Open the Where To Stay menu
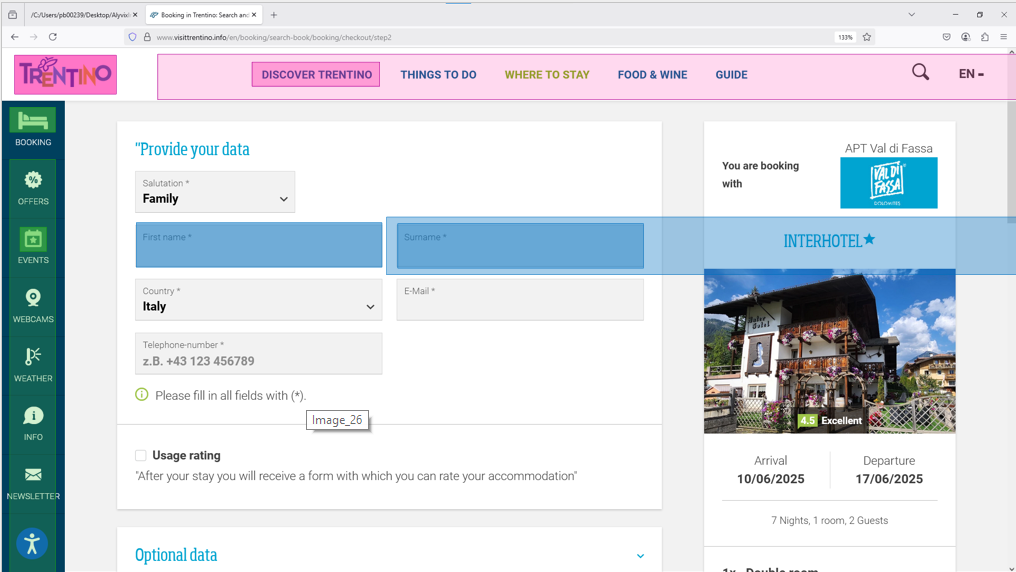 point(547,75)
